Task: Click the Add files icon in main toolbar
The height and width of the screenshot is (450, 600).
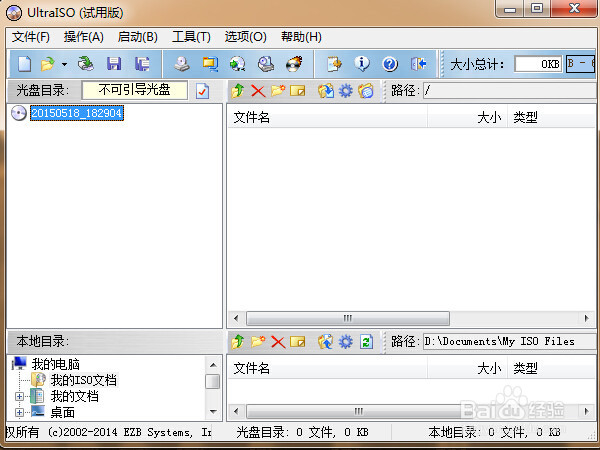Action: (334, 64)
